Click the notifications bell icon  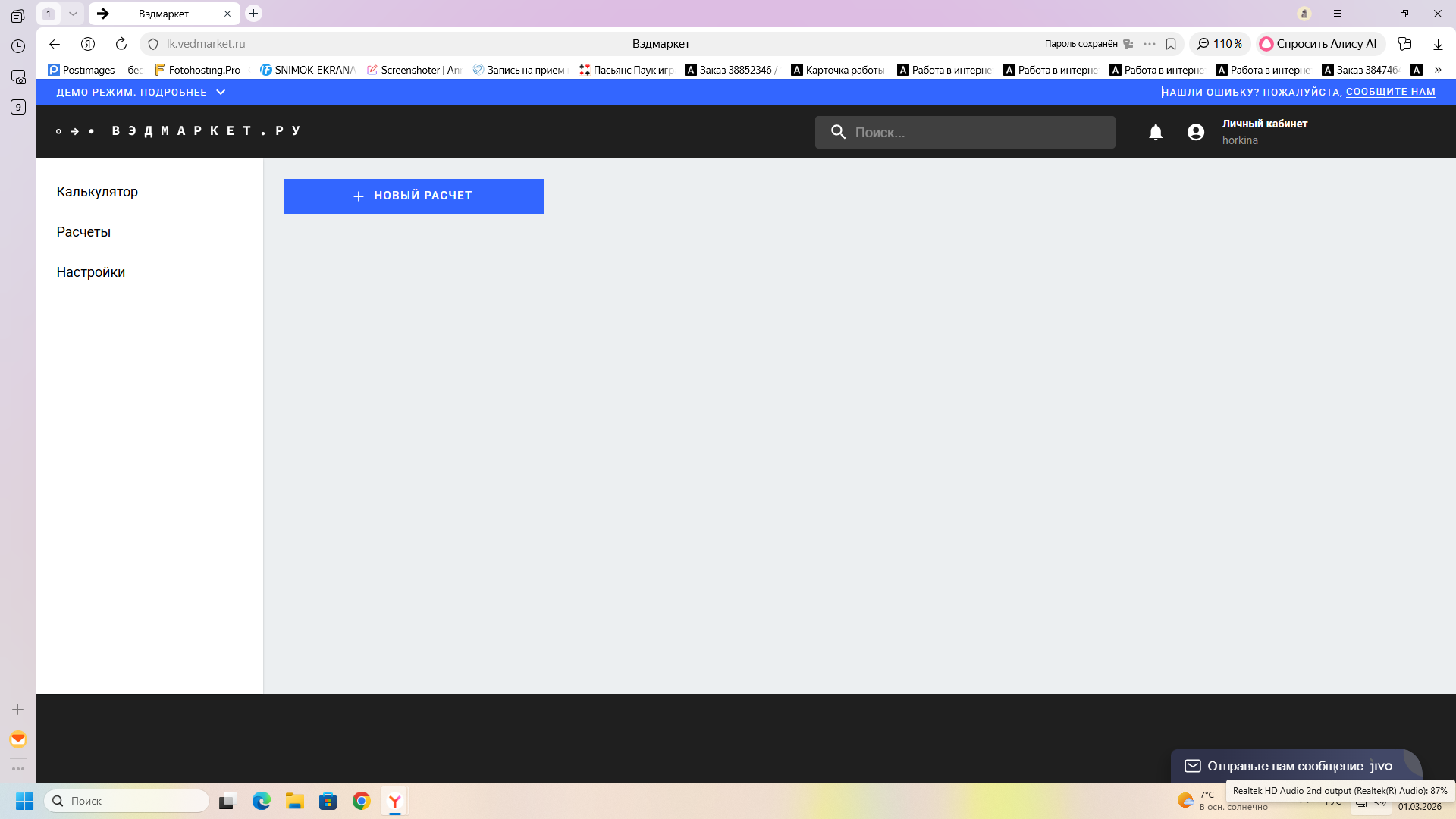pos(1155,133)
